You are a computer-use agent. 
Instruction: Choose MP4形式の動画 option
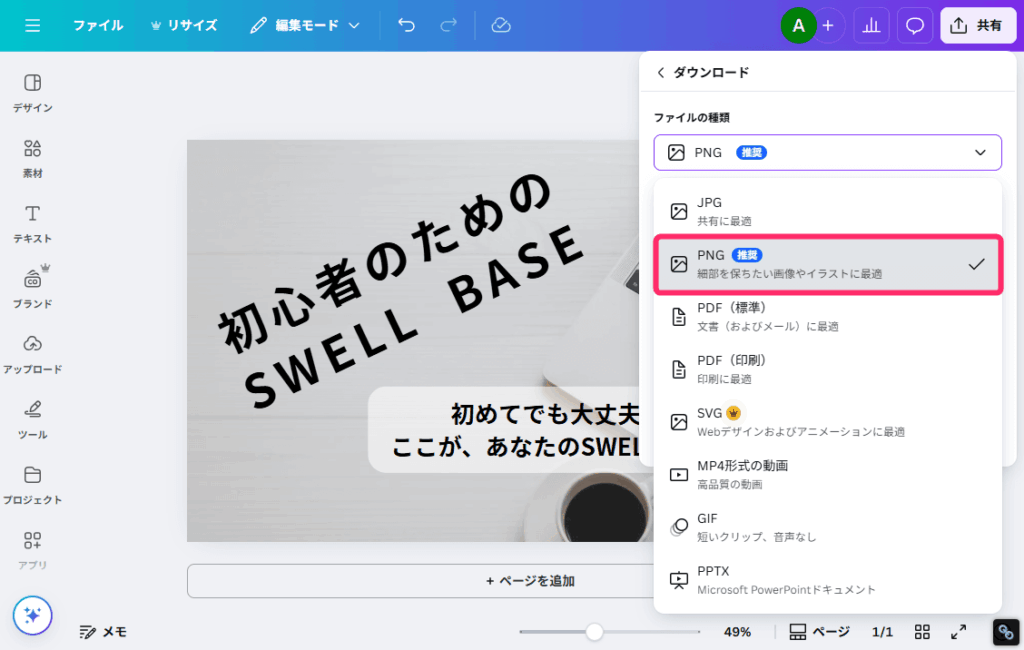pyautogui.click(x=827, y=474)
